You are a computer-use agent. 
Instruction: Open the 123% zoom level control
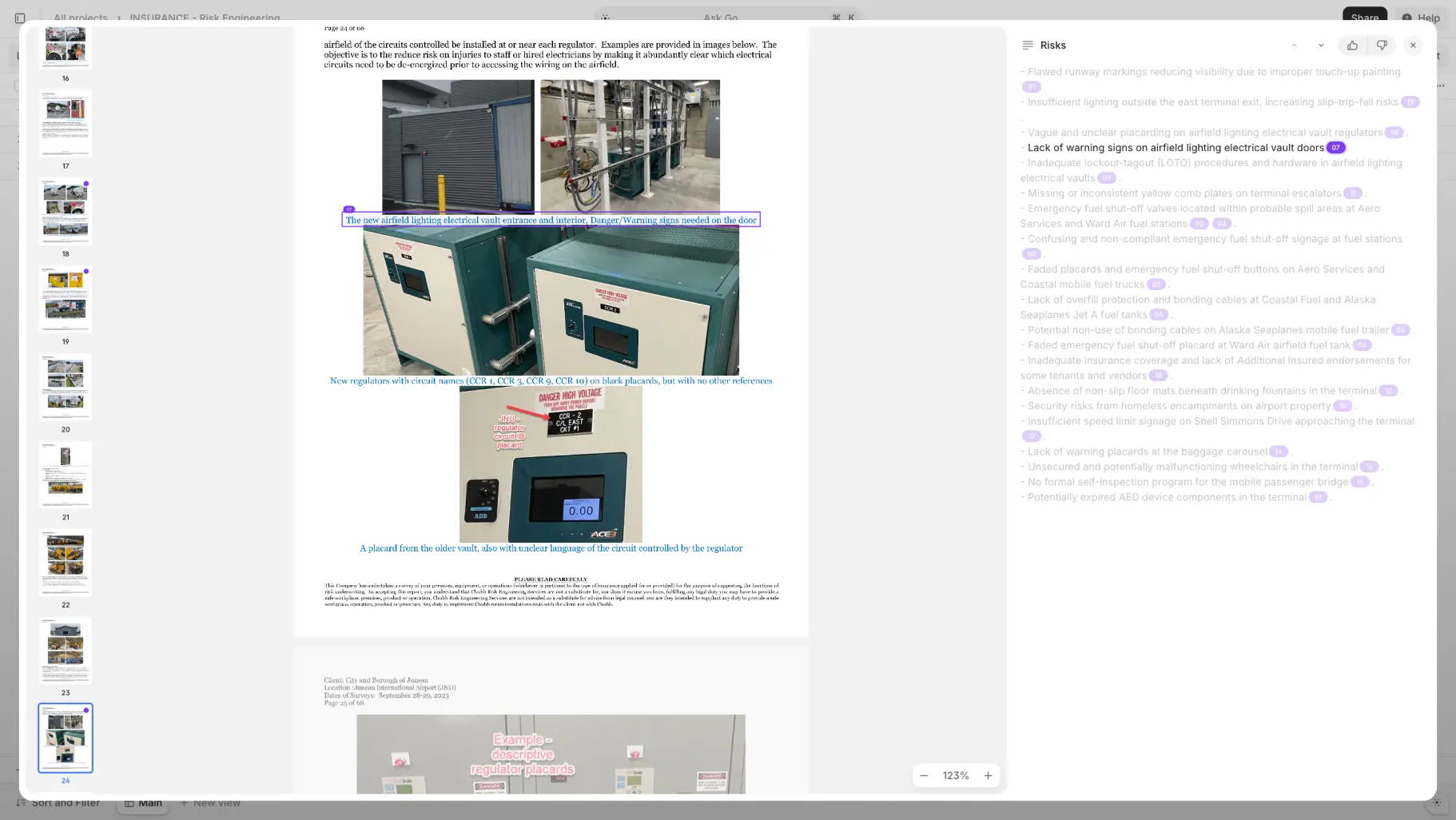[956, 775]
